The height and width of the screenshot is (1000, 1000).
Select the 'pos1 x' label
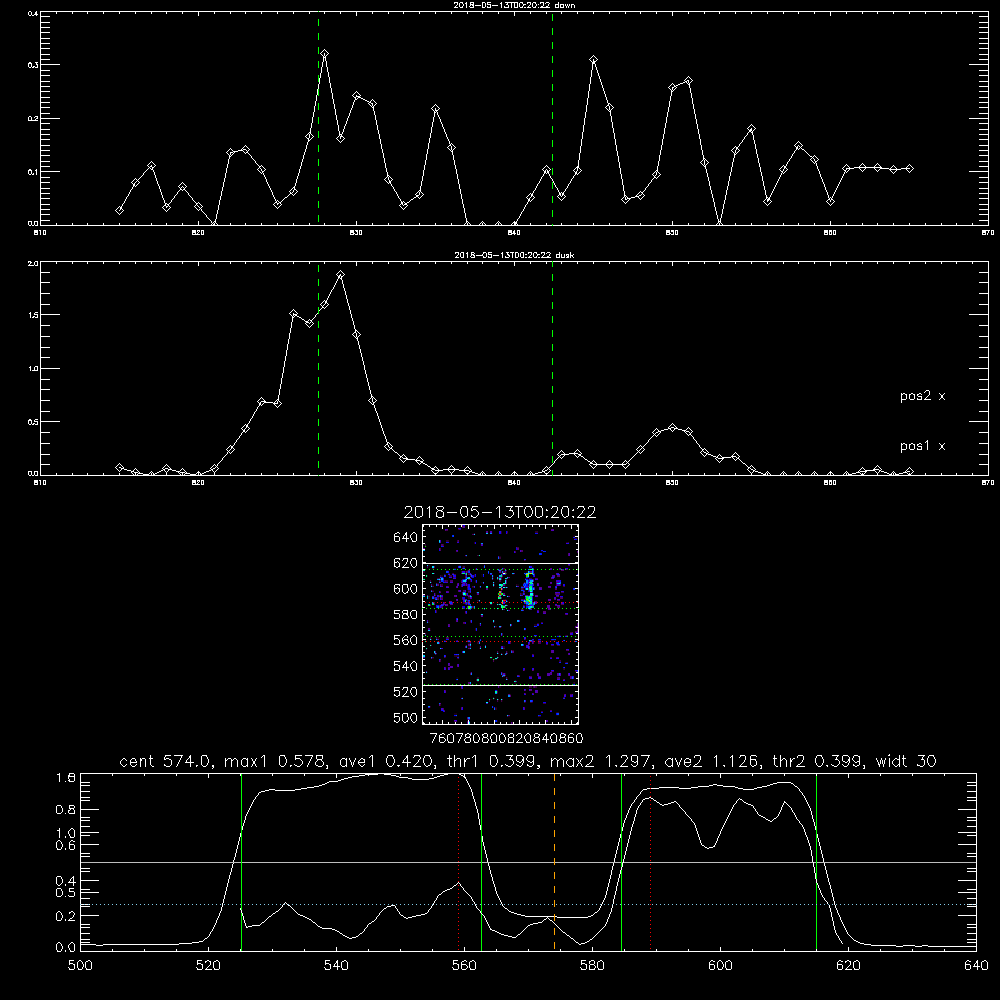tap(922, 446)
